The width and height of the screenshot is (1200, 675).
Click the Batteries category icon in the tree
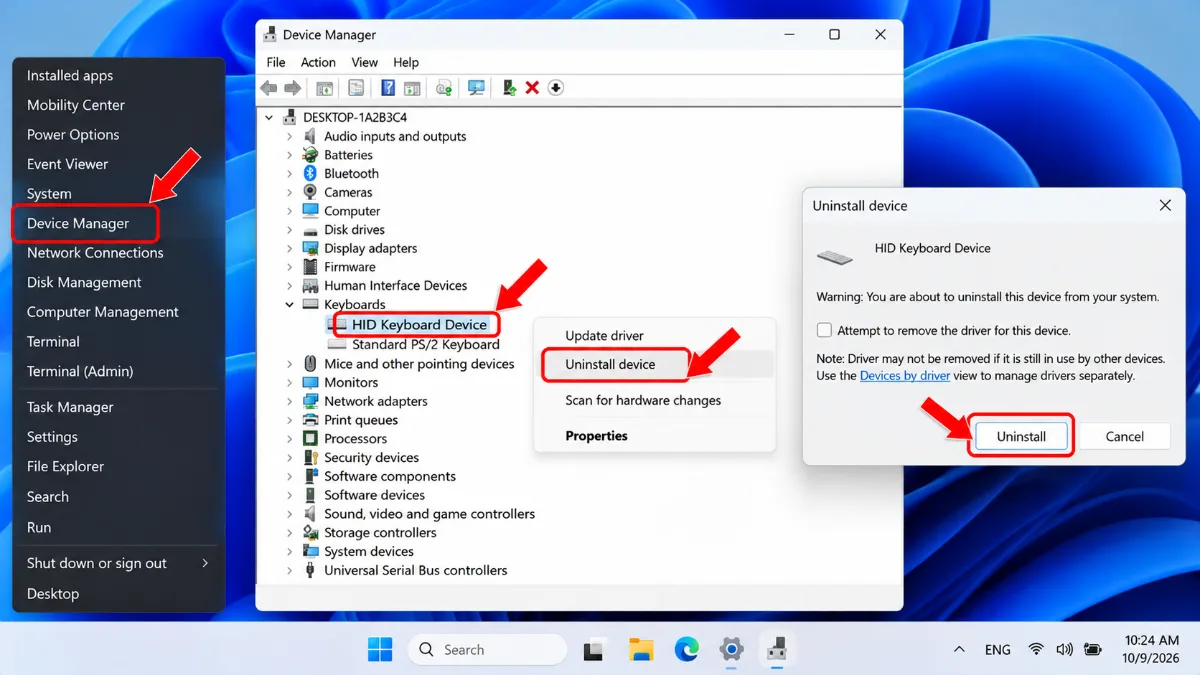coord(310,155)
